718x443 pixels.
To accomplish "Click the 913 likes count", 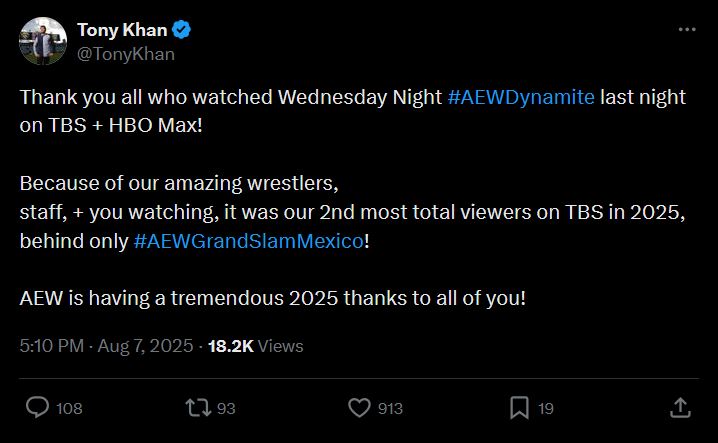I will 391,407.
